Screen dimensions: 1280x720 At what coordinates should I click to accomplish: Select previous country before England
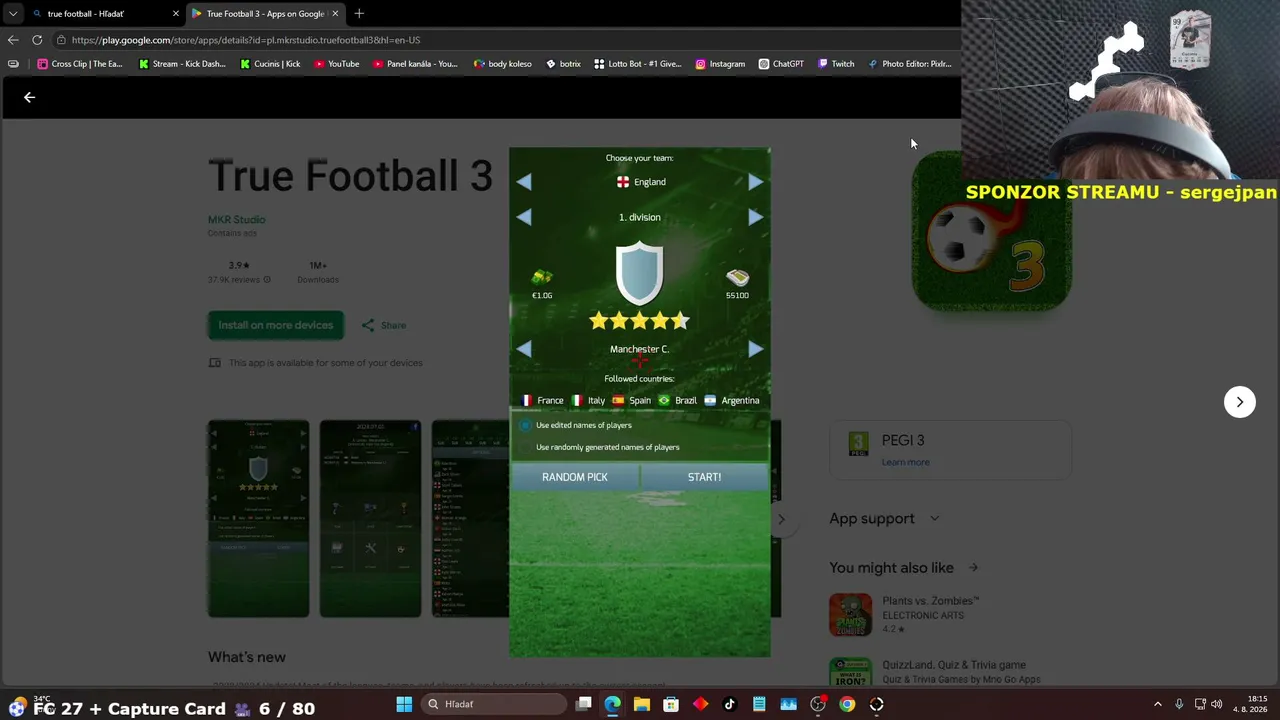[524, 182]
